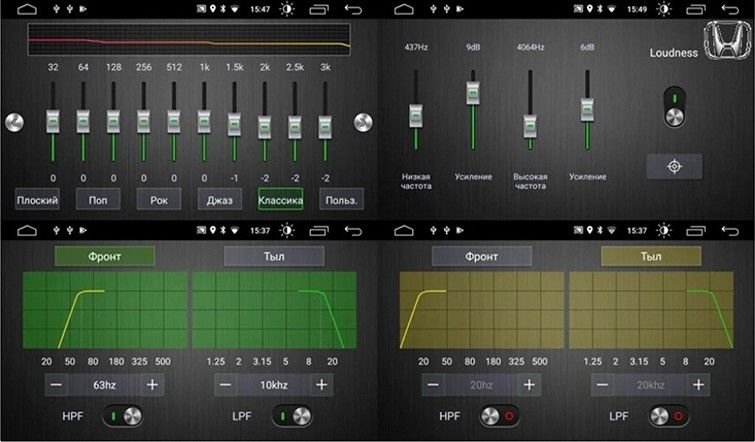Decrease the 10khz LPF frequency with minus
The height and width of the screenshot is (442, 755).
point(225,385)
